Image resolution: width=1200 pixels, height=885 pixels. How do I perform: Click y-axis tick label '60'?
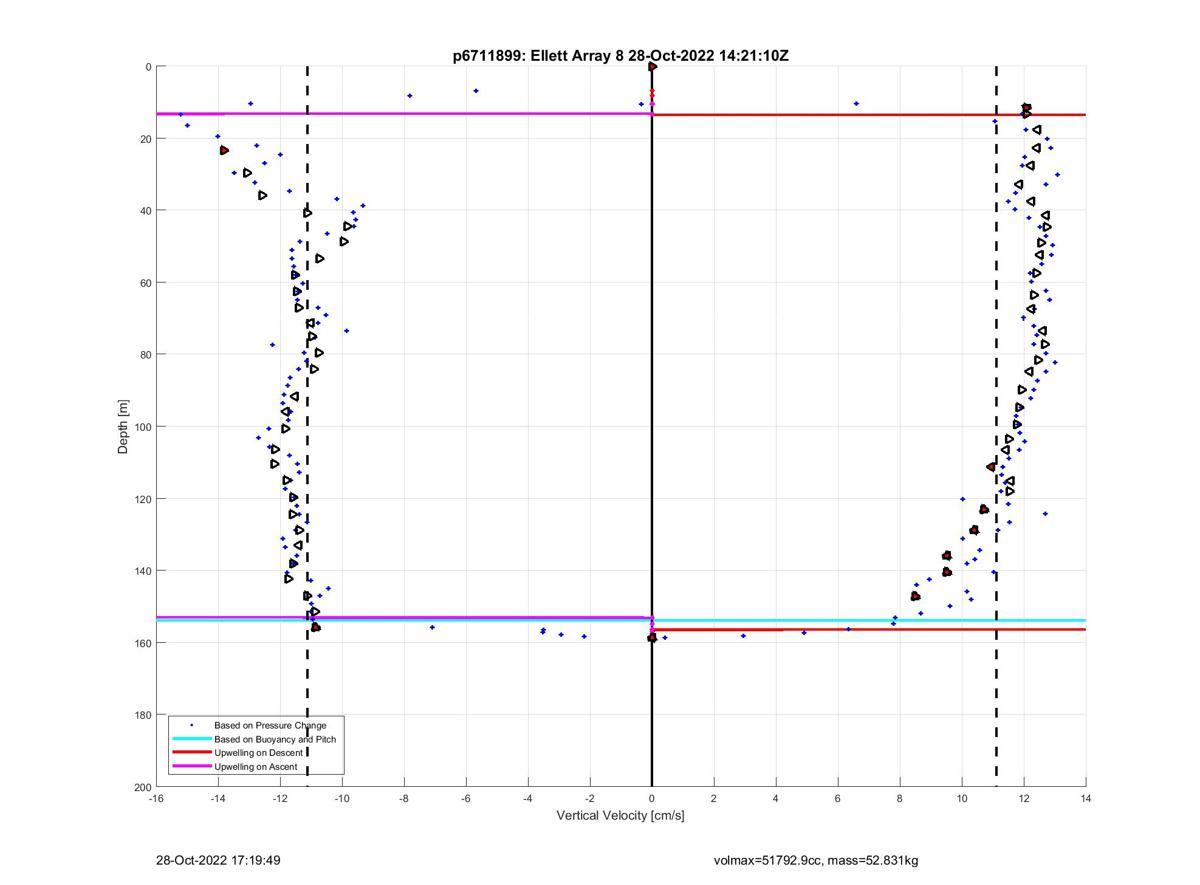(145, 283)
